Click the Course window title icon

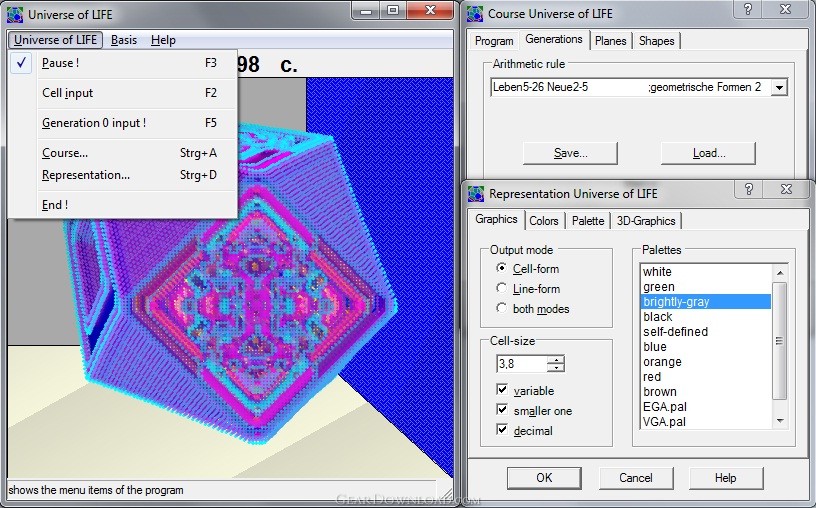[x=474, y=13]
